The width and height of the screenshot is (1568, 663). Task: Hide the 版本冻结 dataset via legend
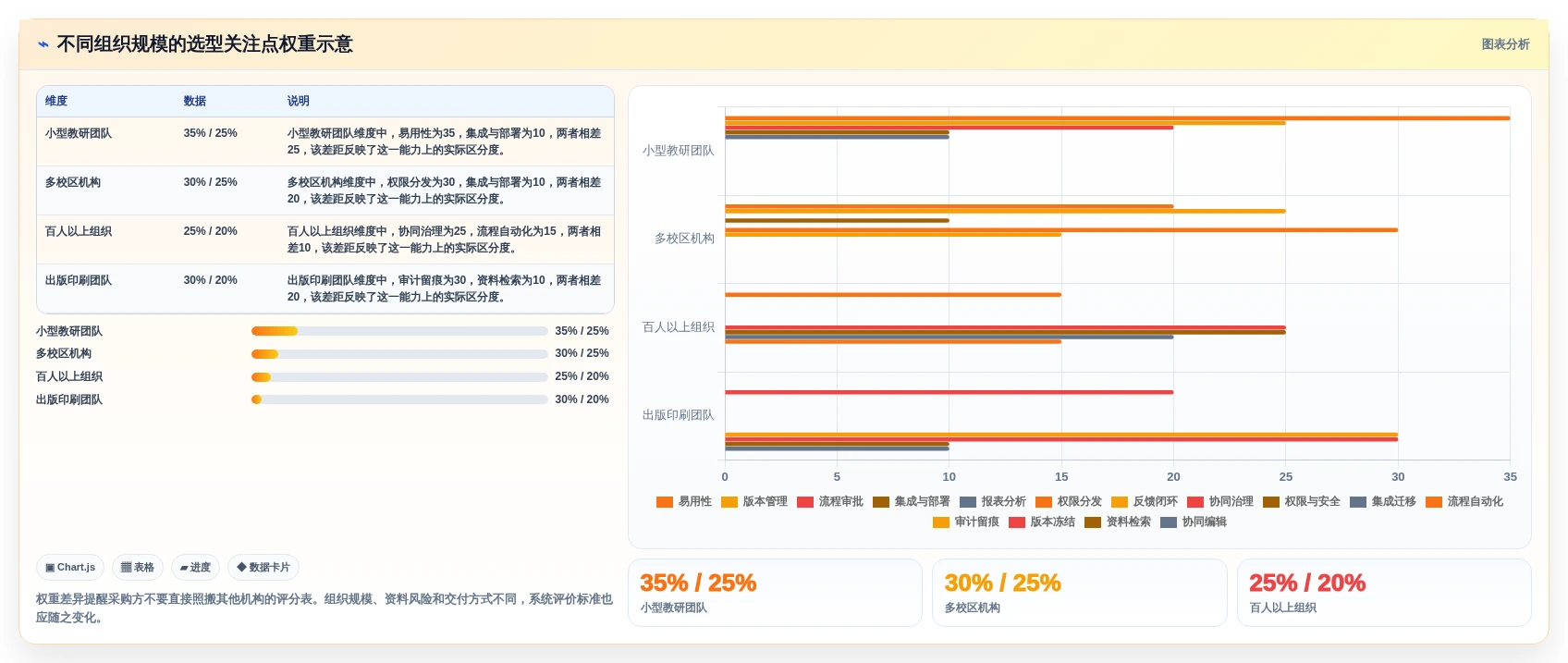point(1042,522)
